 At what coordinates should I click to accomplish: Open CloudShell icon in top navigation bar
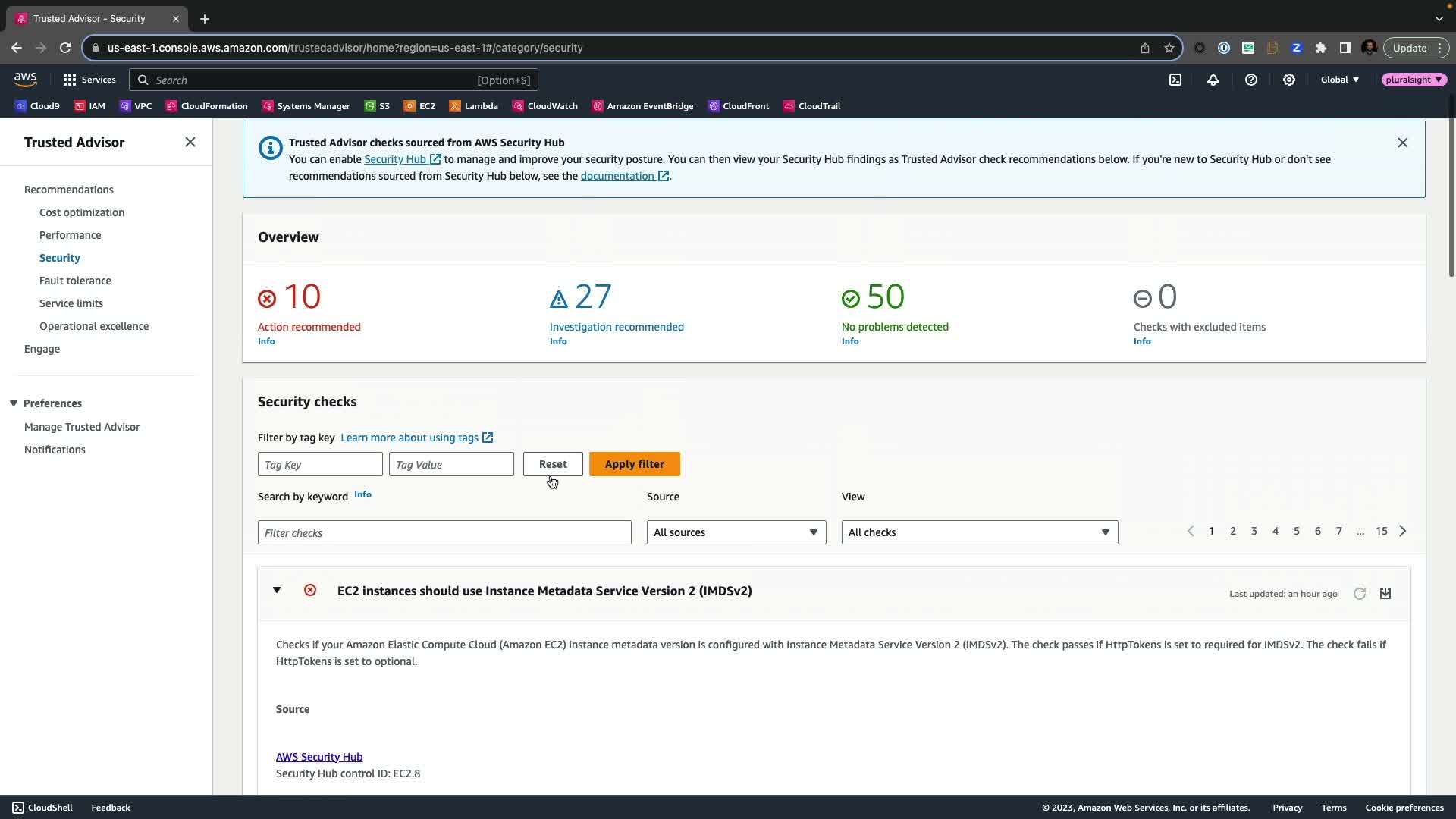(x=1175, y=80)
